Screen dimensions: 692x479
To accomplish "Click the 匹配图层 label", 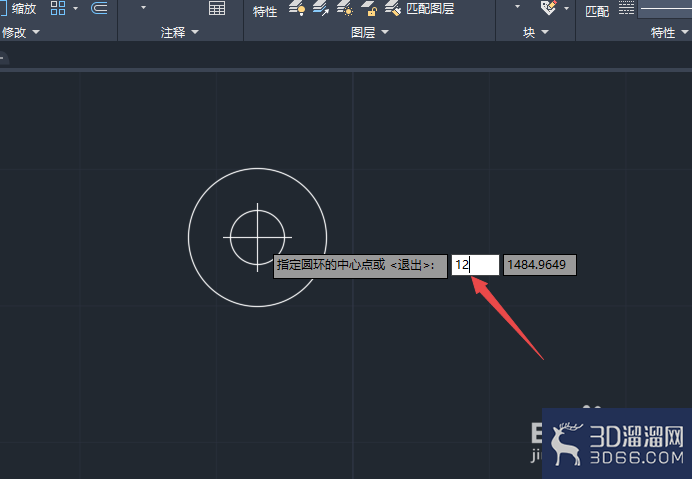I will pyautogui.click(x=430, y=8).
